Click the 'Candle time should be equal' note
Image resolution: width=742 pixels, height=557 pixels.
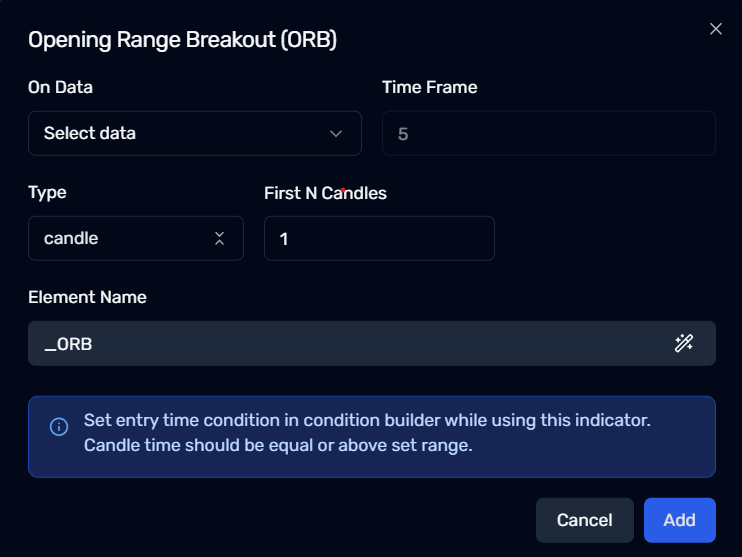pos(278,445)
